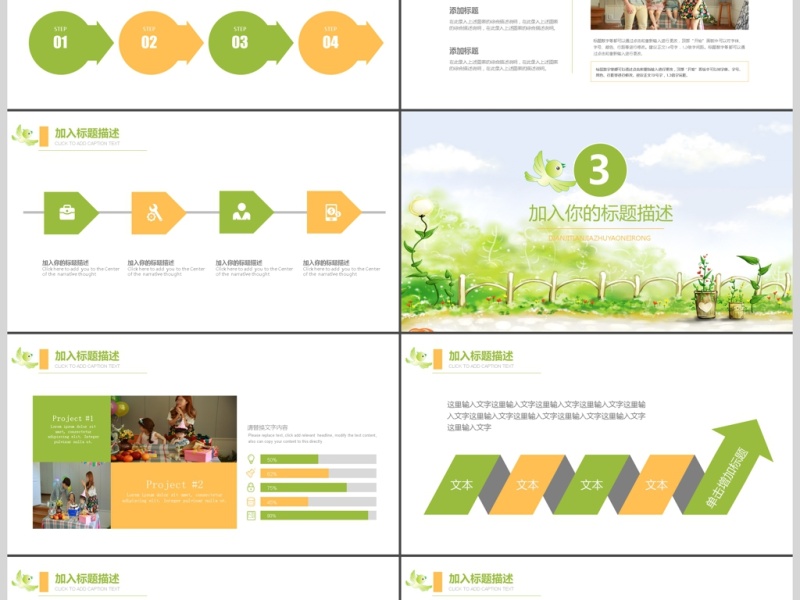Click the orange Project #2 tile
Screen dimensions: 800x600
point(173,494)
